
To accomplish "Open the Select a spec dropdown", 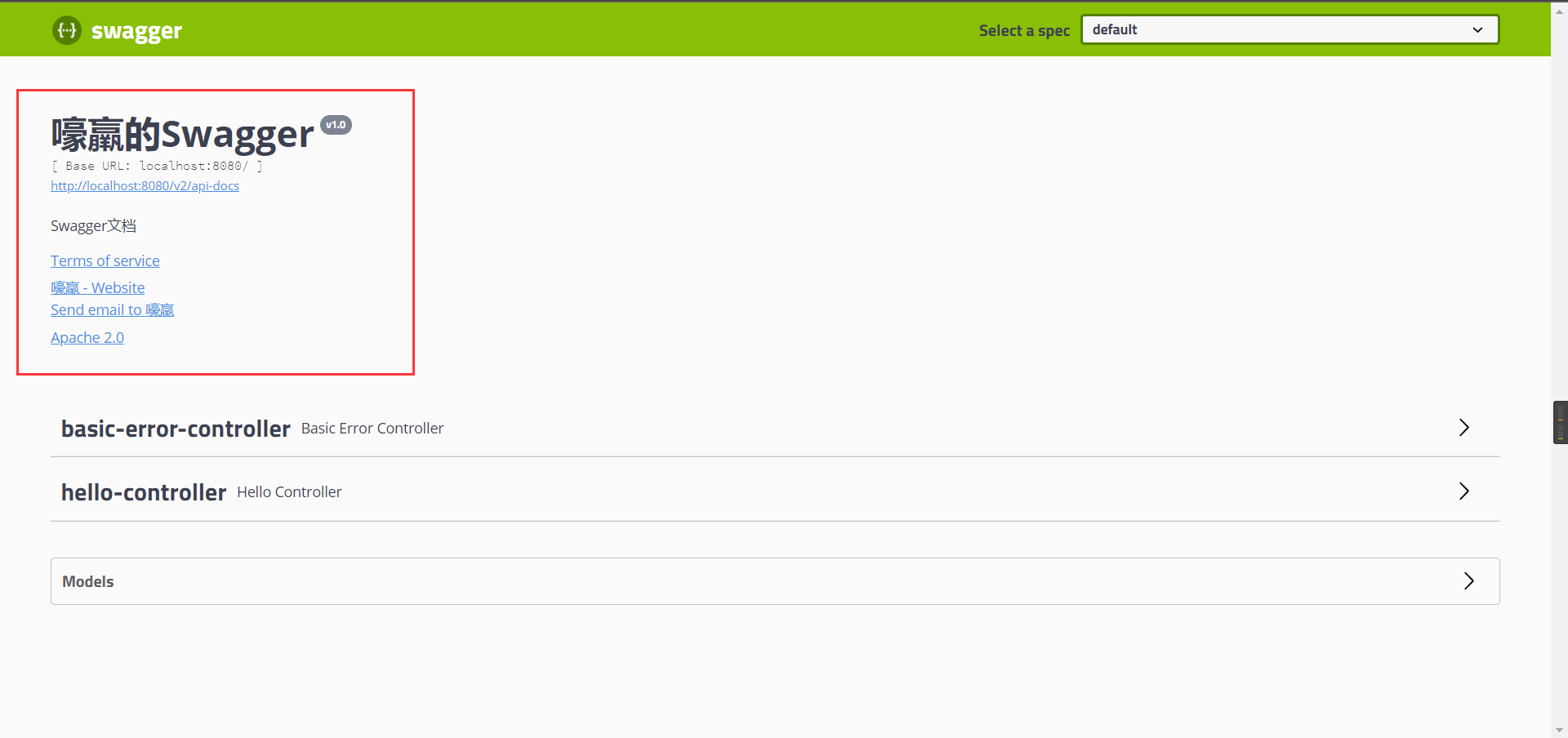I will pyautogui.click(x=1290, y=29).
